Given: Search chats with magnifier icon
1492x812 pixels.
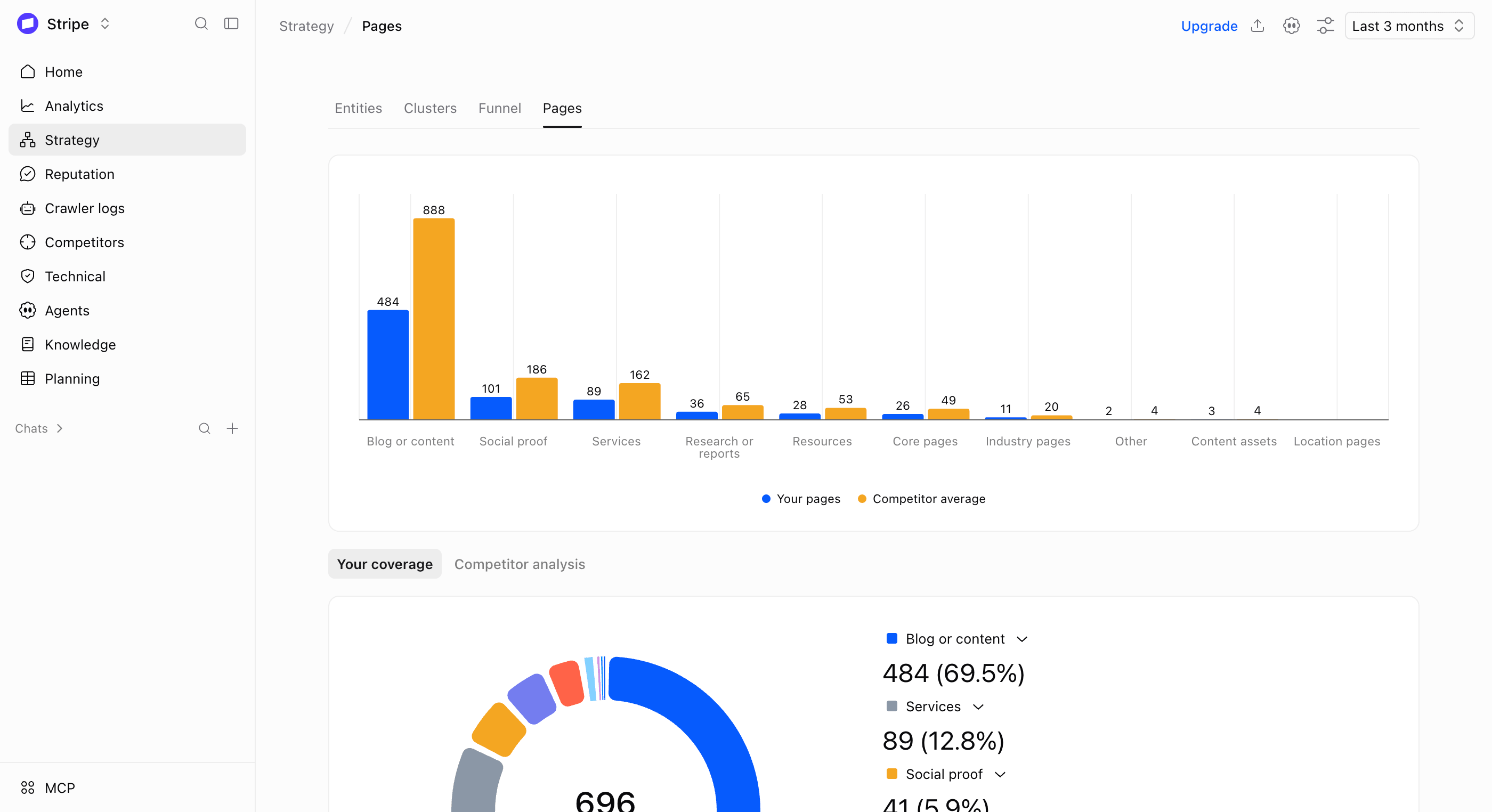Looking at the screenshot, I should click(x=204, y=428).
